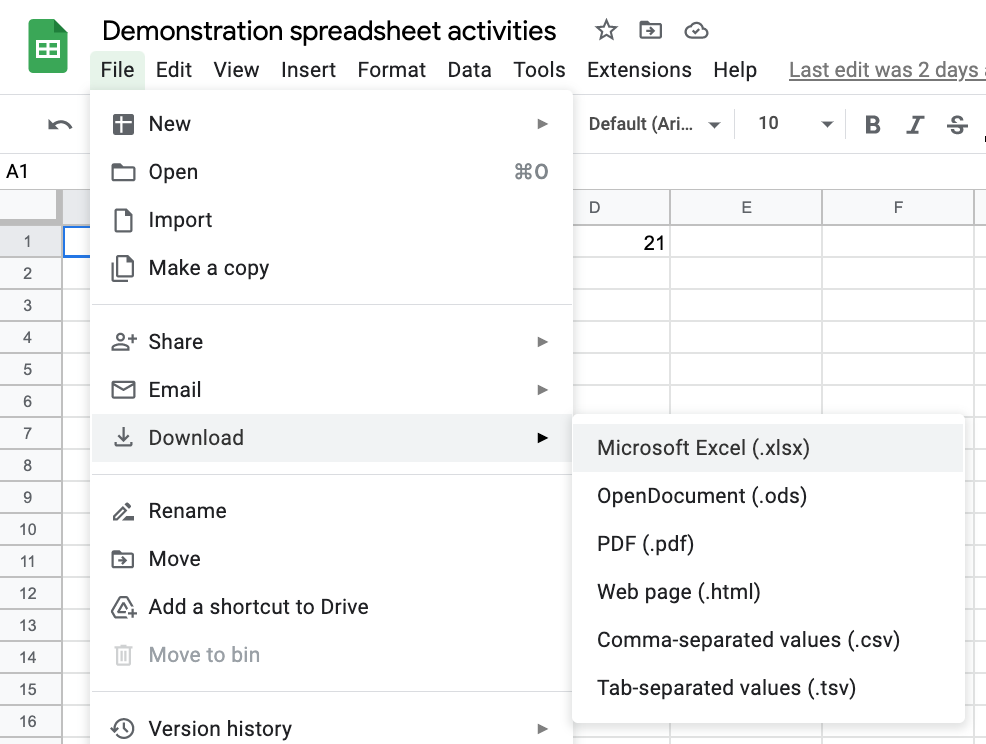Viewport: 986px width, 744px height.
Task: Open the View menu
Action: 236,70
